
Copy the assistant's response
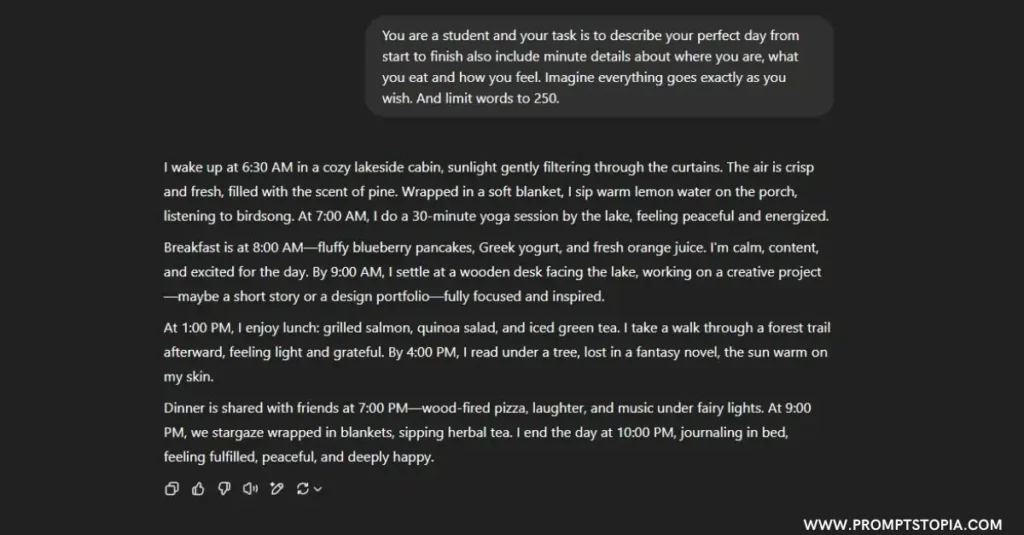172,489
